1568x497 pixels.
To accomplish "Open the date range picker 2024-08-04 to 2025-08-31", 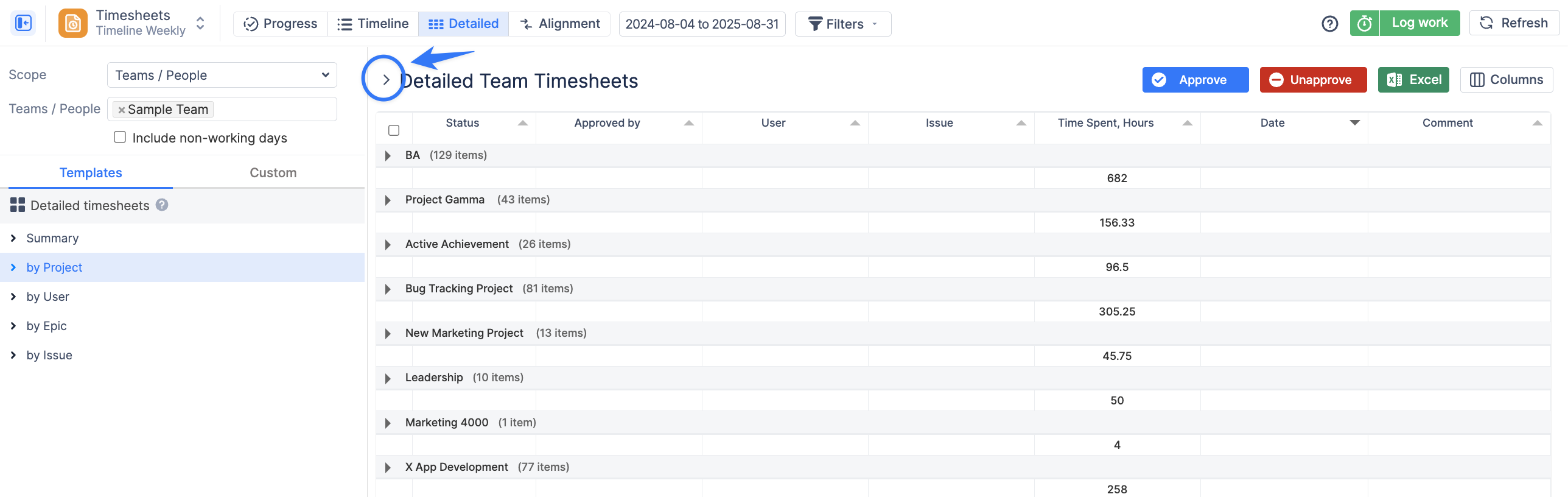I will [702, 24].
